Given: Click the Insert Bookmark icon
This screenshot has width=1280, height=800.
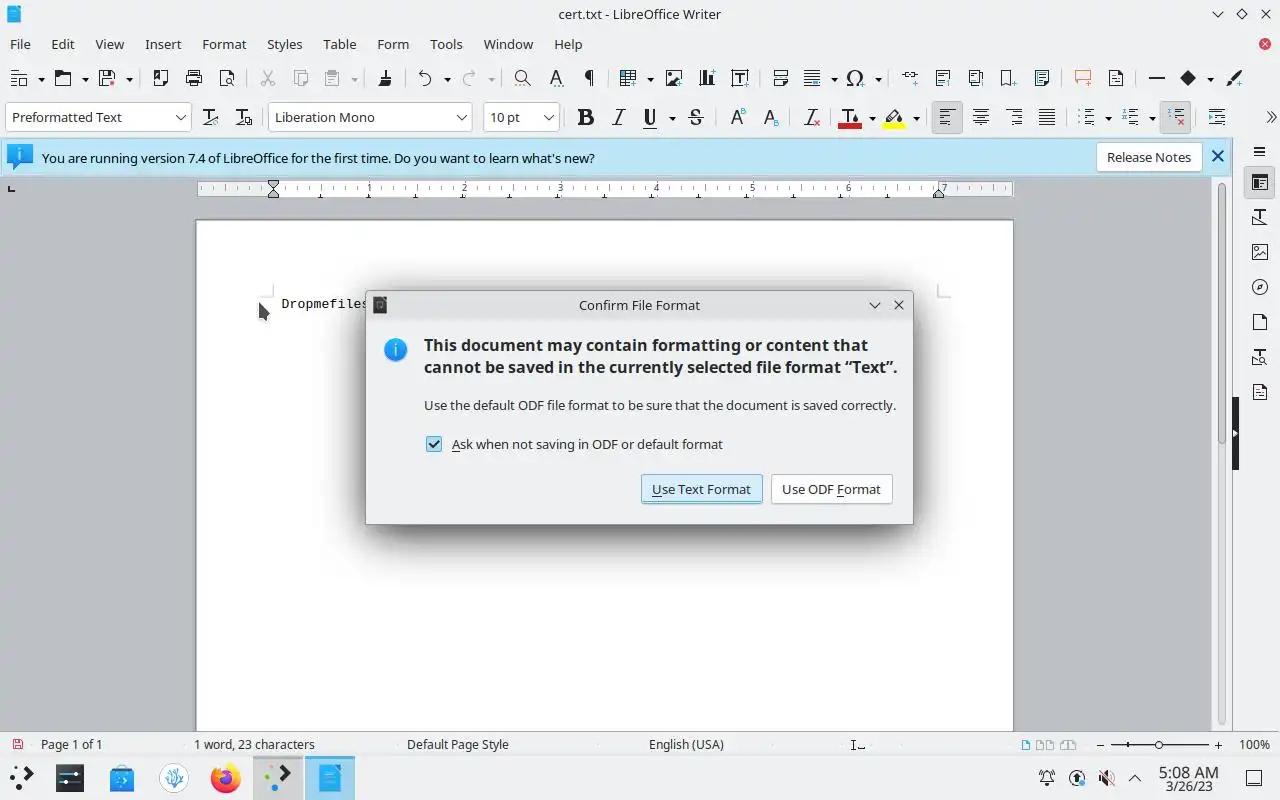Looking at the screenshot, I should pyautogui.click(x=1008, y=78).
